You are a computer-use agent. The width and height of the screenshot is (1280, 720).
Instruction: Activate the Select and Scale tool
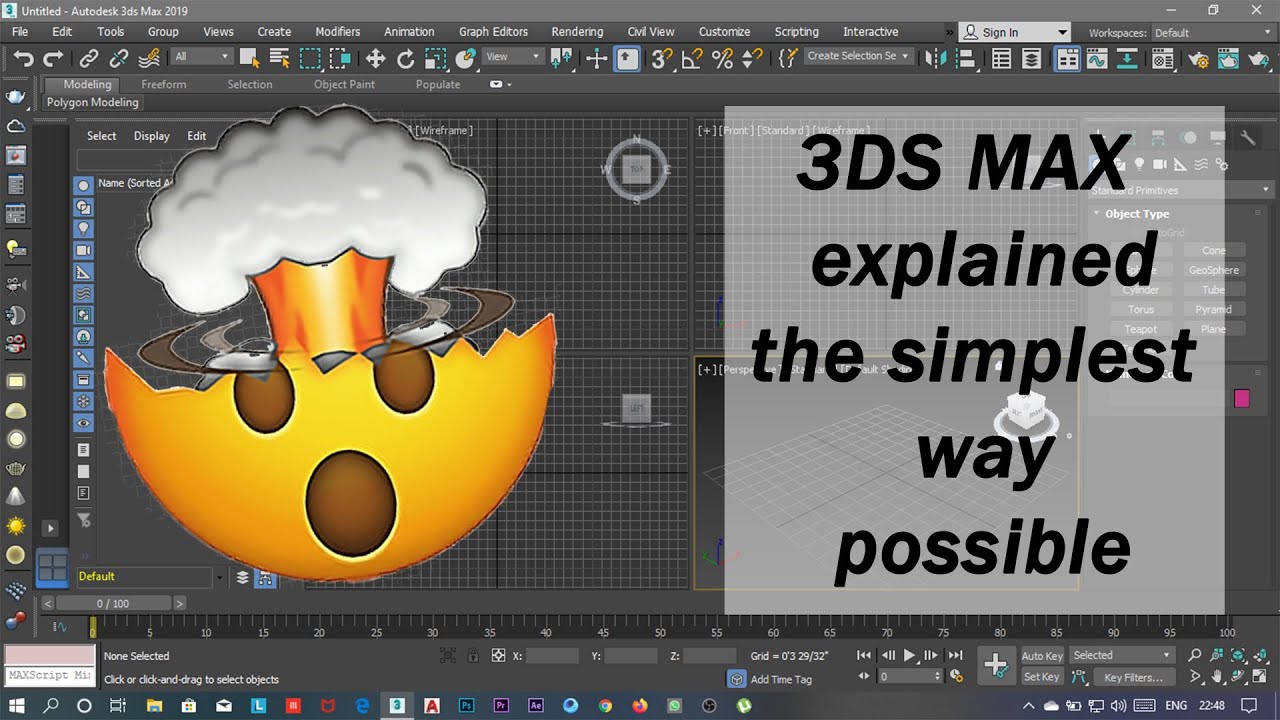click(435, 58)
